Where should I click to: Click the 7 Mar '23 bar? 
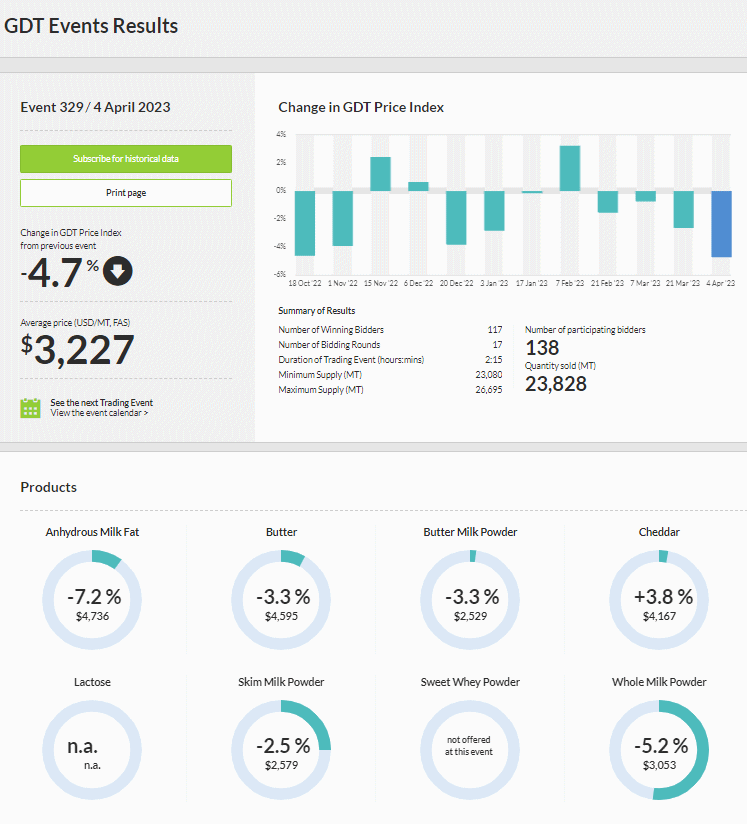pyautogui.click(x=646, y=196)
